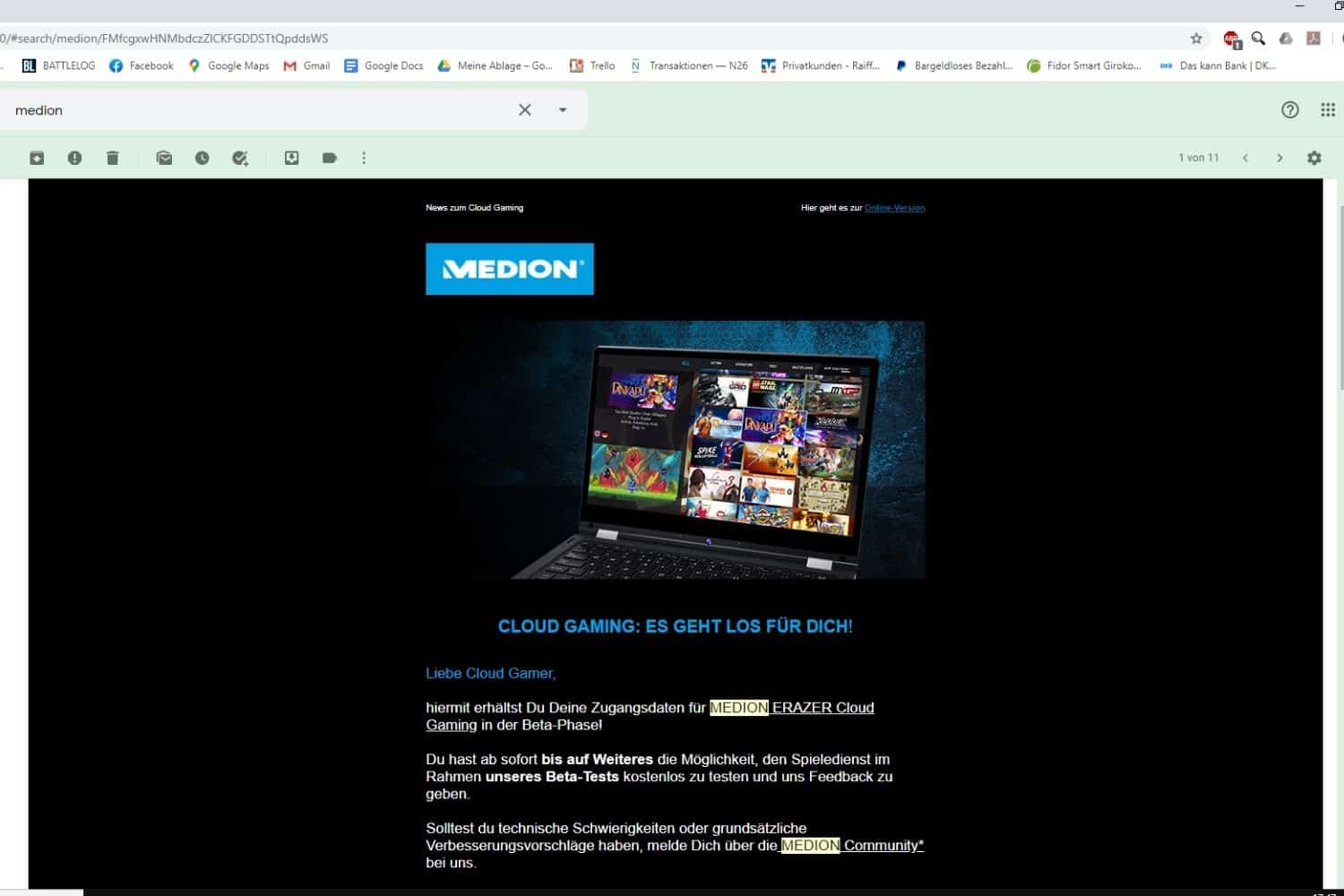This screenshot has width=1344, height=896.
Task: Click News zum Cloud Gaming text
Action: 474,208
